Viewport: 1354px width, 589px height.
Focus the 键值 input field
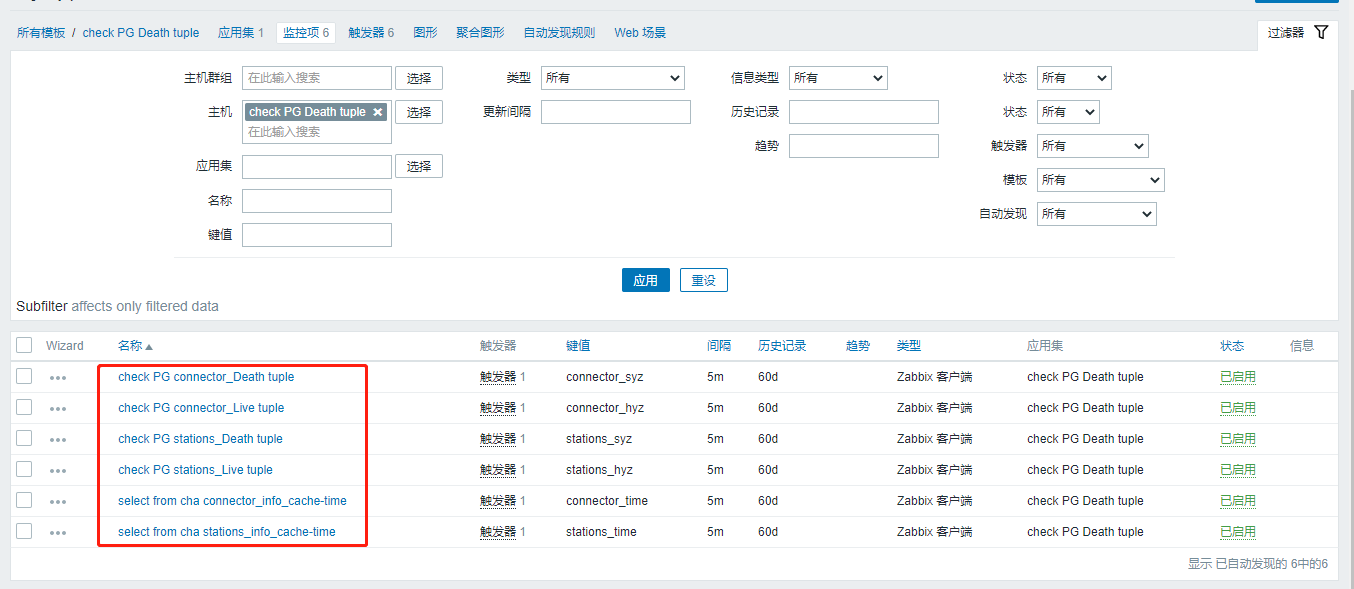(x=317, y=235)
